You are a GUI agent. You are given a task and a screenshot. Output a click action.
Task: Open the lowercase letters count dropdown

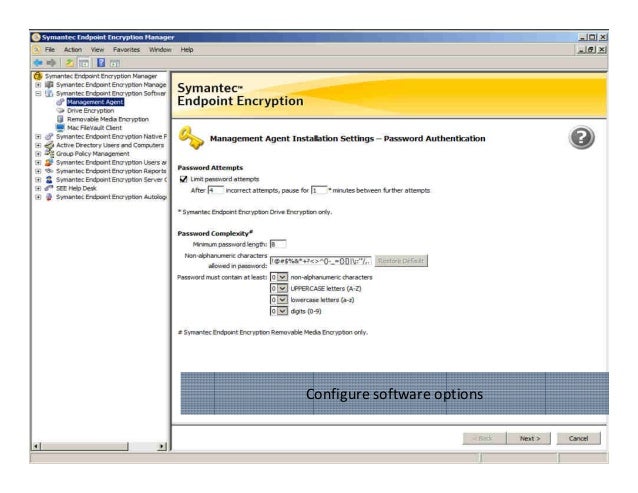coord(282,300)
